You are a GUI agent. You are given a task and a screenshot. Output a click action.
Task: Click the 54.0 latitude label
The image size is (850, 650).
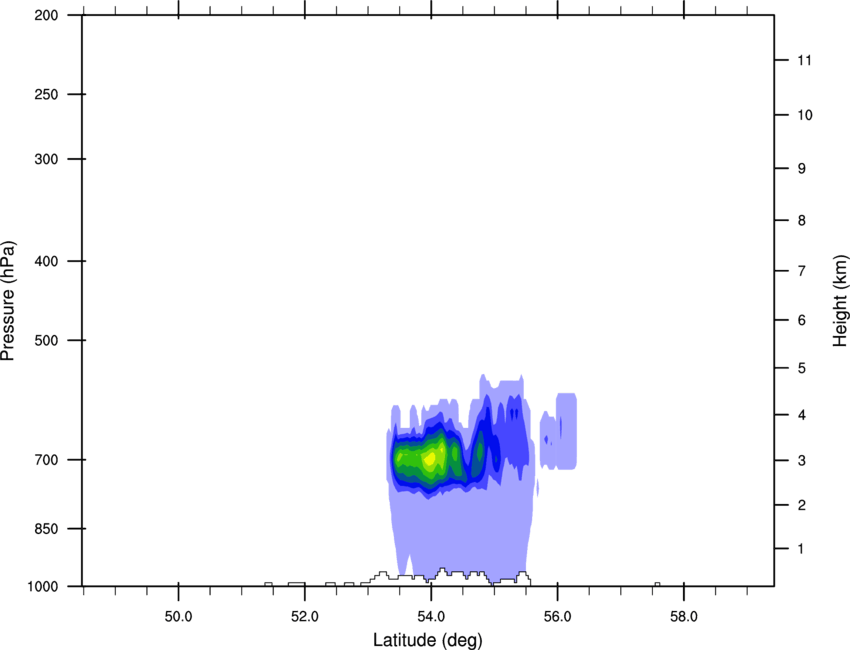pos(431,617)
